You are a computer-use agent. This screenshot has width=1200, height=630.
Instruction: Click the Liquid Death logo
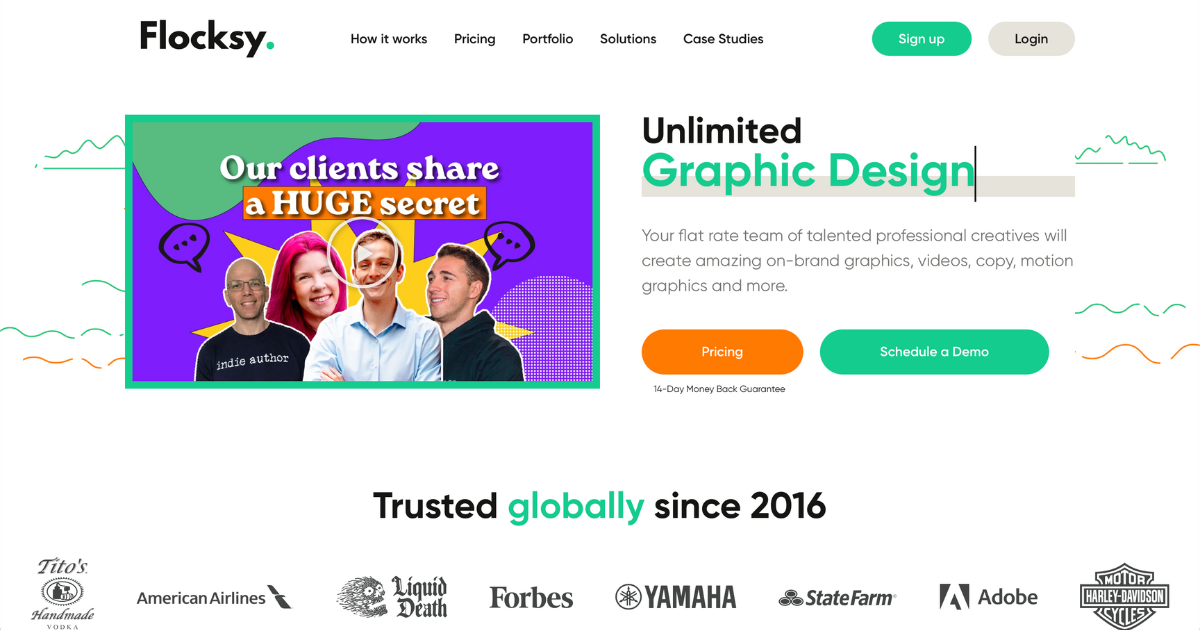point(392,597)
